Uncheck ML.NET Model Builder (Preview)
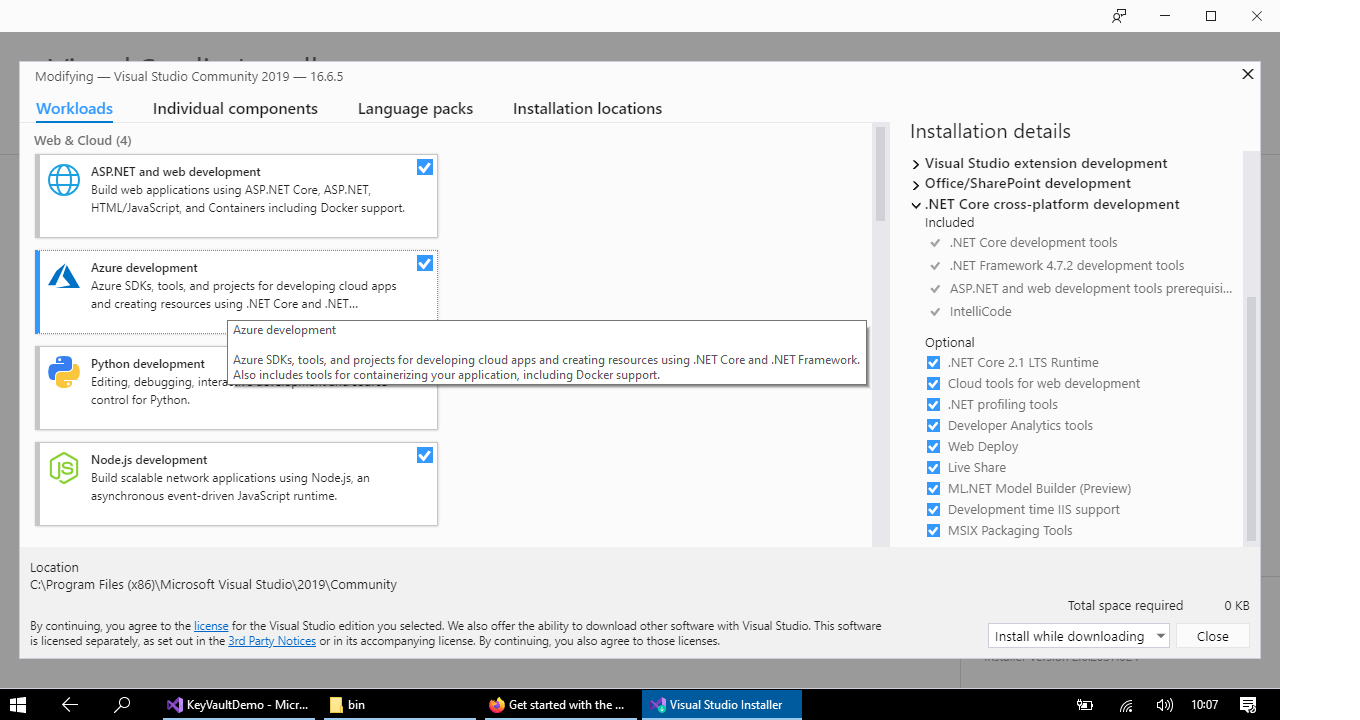This screenshot has height=720, width=1360. pyautogui.click(x=933, y=488)
